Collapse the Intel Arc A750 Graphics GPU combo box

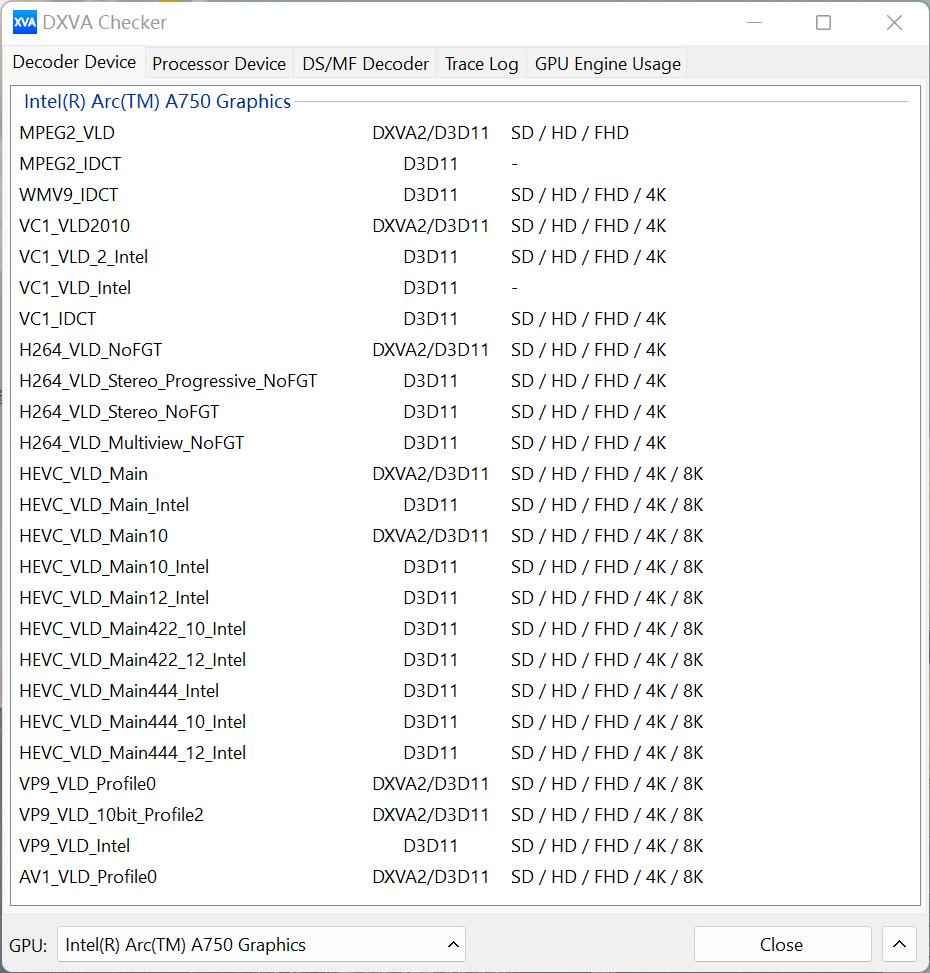[452, 944]
